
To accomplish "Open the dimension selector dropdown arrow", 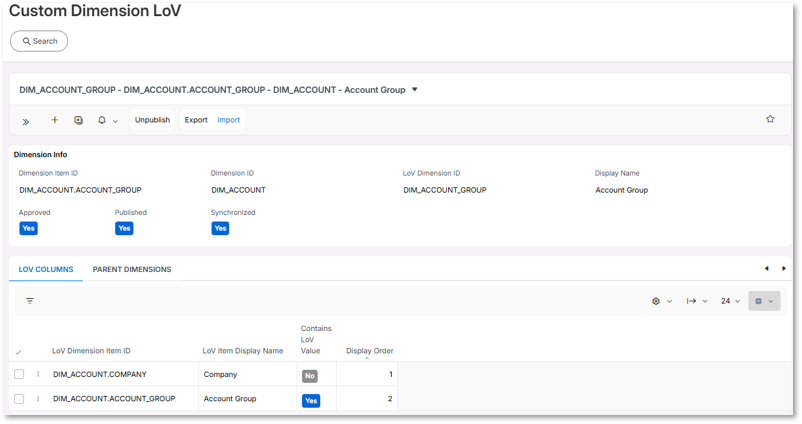I will 415,90.
